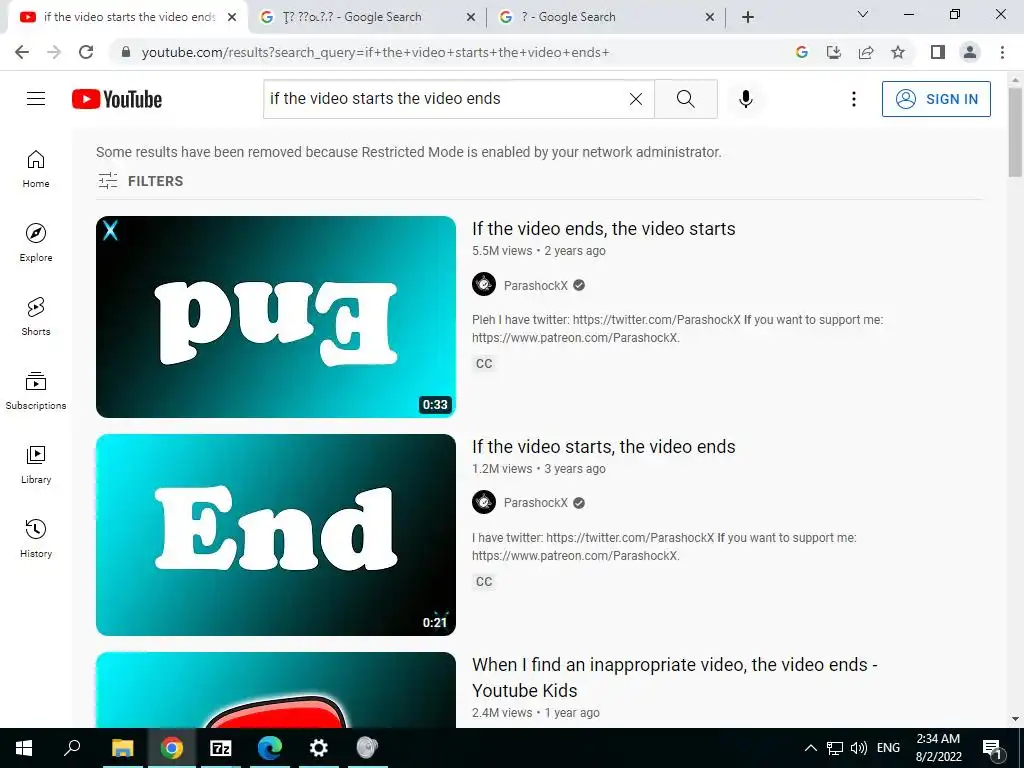Open the End video thumbnail, 0:21 long
The width and height of the screenshot is (1024, 768).
pos(276,535)
